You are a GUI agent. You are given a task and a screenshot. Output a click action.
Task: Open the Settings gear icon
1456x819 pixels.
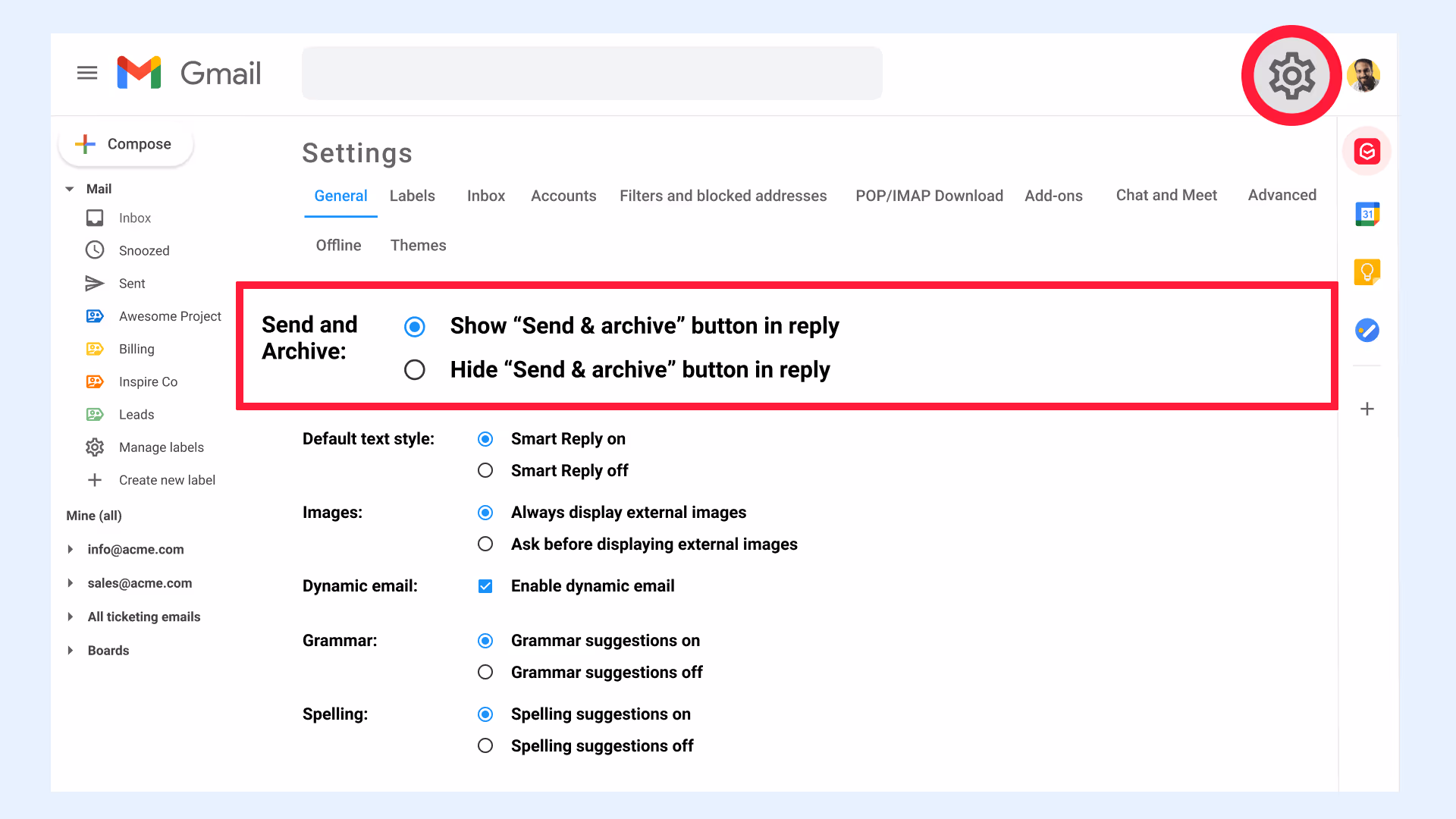click(x=1291, y=76)
